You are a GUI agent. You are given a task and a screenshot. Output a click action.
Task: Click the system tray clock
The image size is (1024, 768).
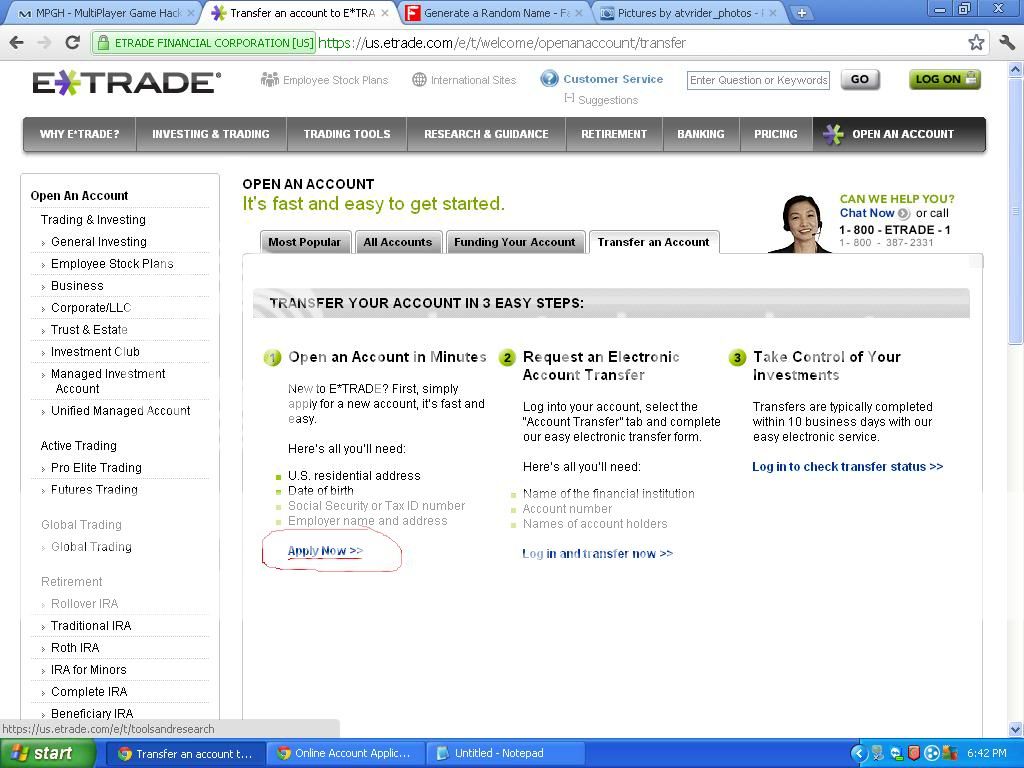[x=987, y=753]
